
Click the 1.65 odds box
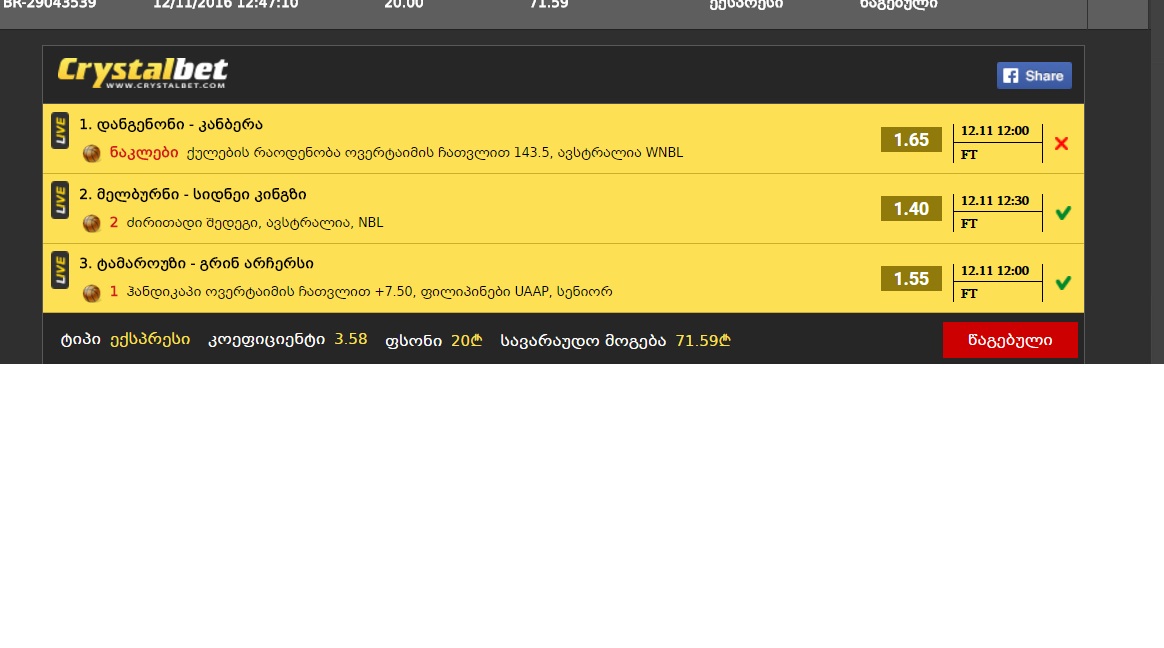[x=911, y=140]
